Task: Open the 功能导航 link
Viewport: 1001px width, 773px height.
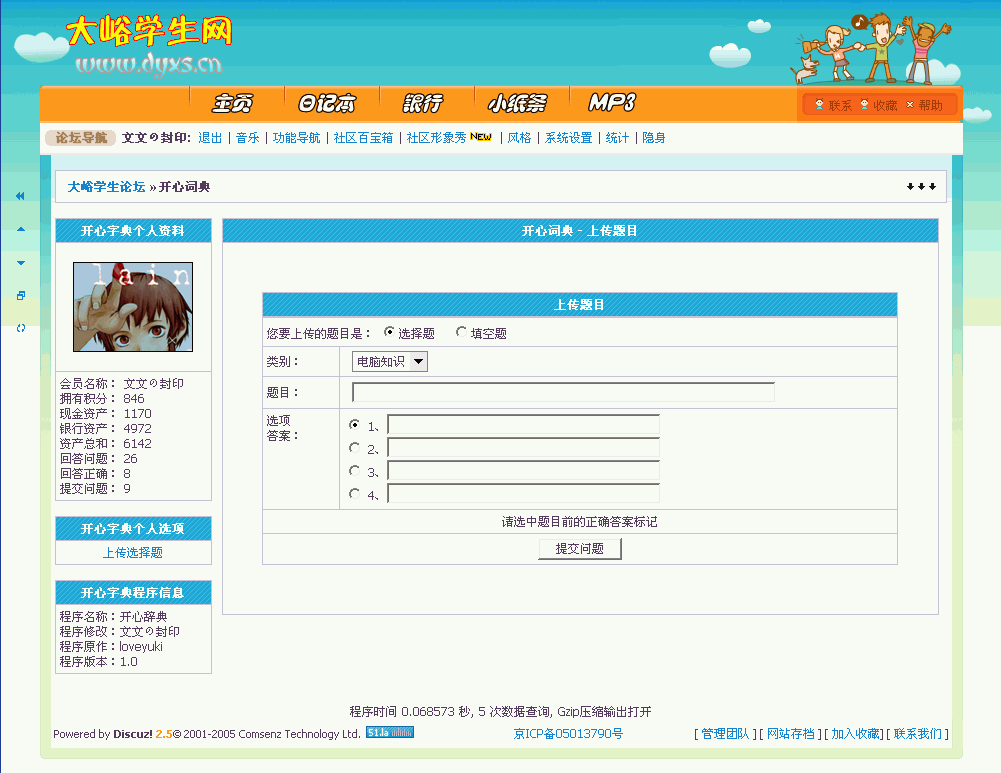Action: pos(297,138)
